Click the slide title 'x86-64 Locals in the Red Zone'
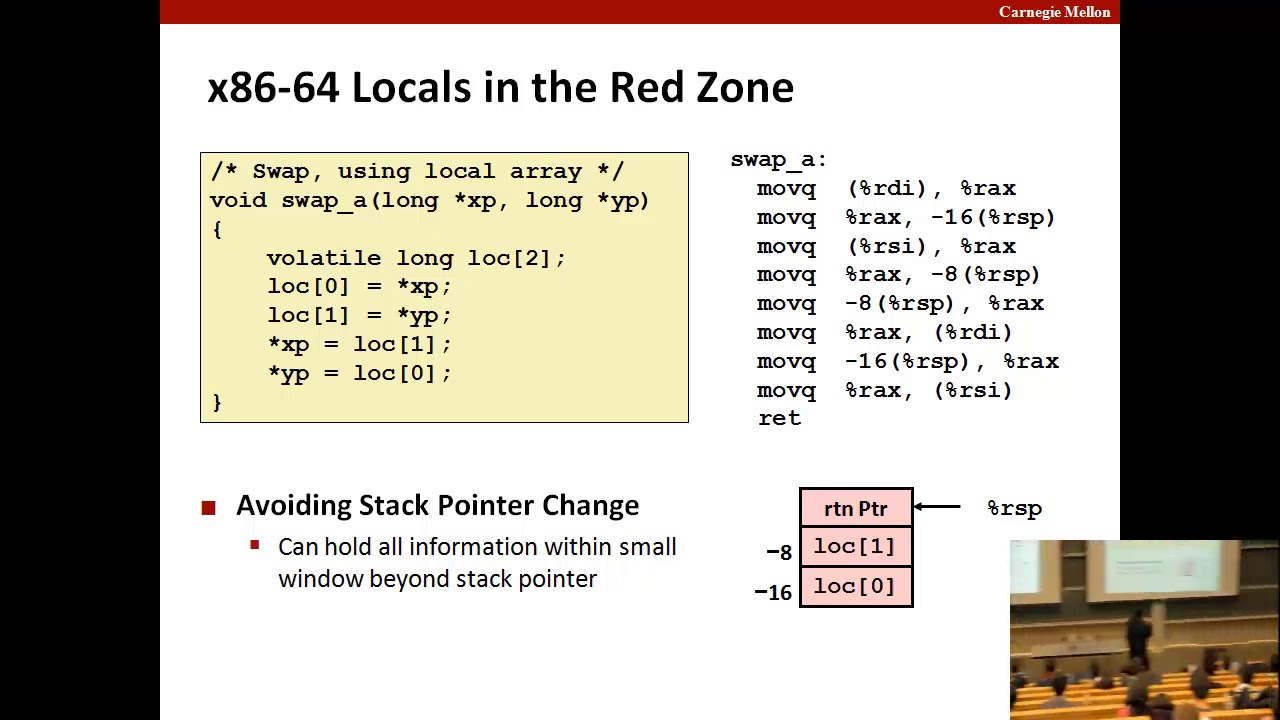 500,88
